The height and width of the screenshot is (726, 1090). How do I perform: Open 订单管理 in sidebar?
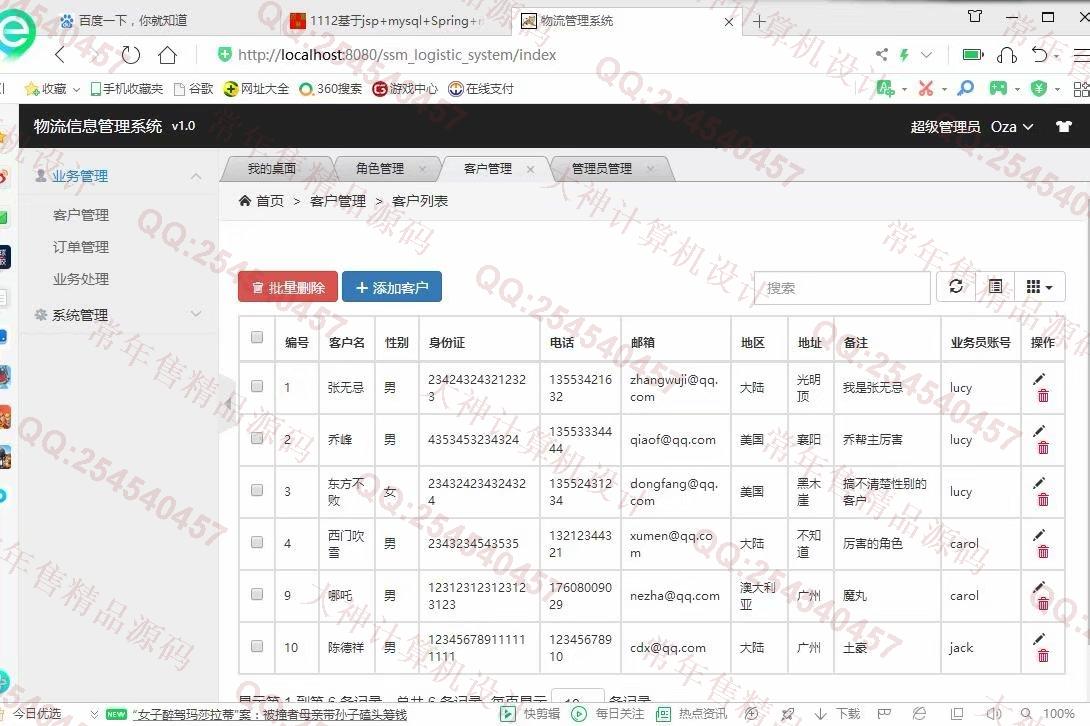point(81,247)
